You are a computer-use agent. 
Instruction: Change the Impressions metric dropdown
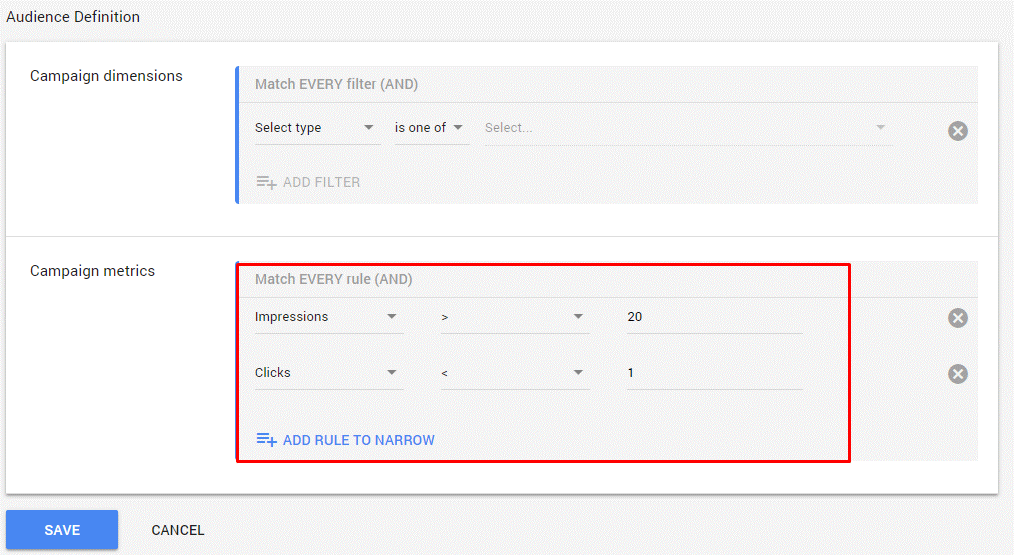[328, 317]
